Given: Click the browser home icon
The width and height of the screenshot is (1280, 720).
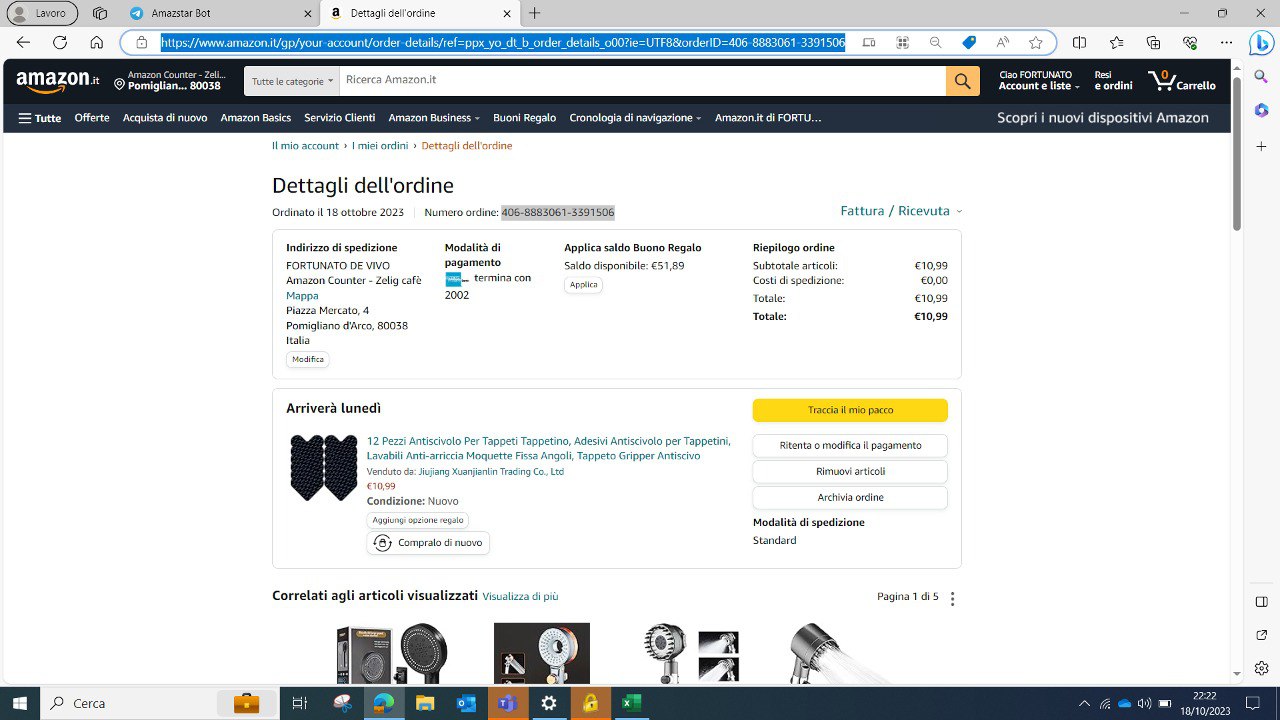Looking at the screenshot, I should coord(96,42).
